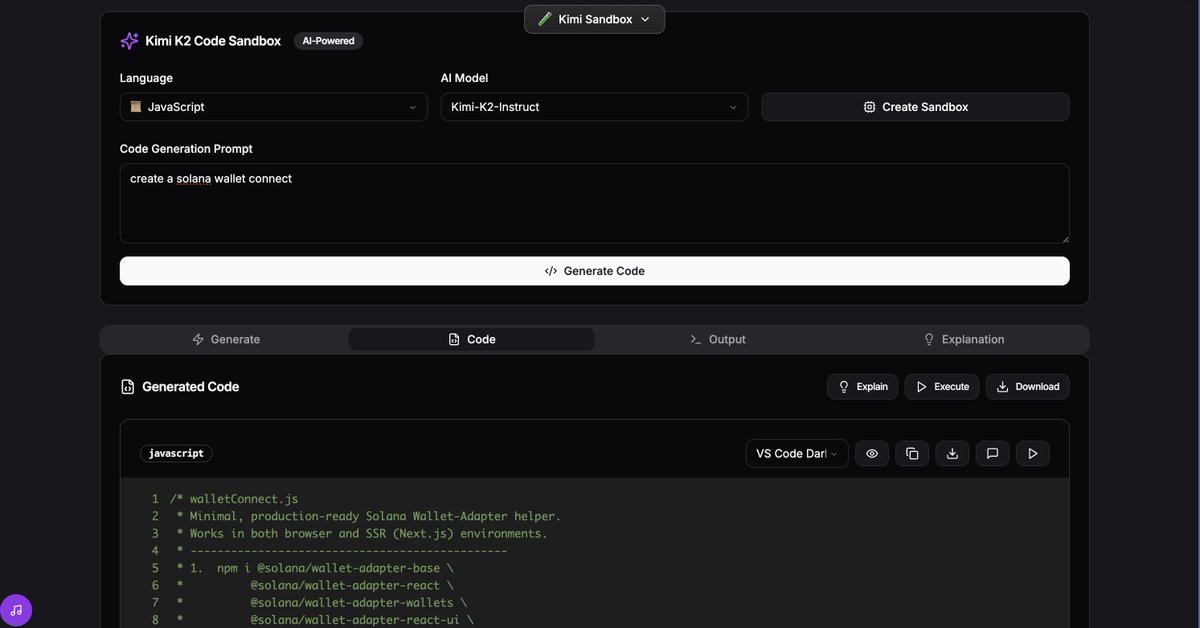Click the javascript language badge
1200x628 pixels.
[x=176, y=454]
